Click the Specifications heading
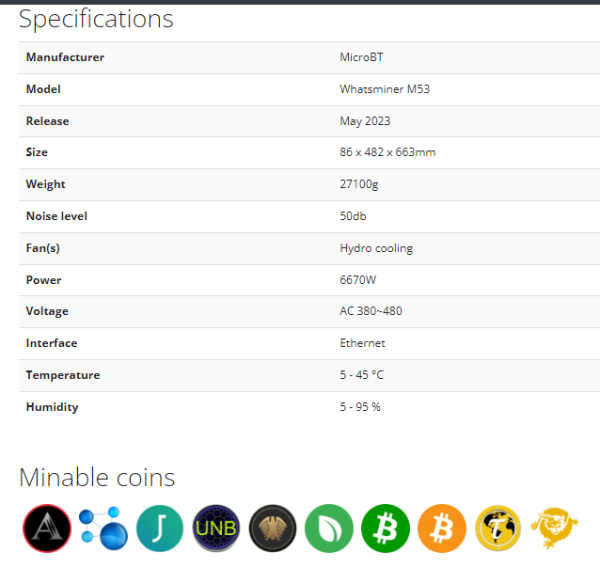 point(96,19)
